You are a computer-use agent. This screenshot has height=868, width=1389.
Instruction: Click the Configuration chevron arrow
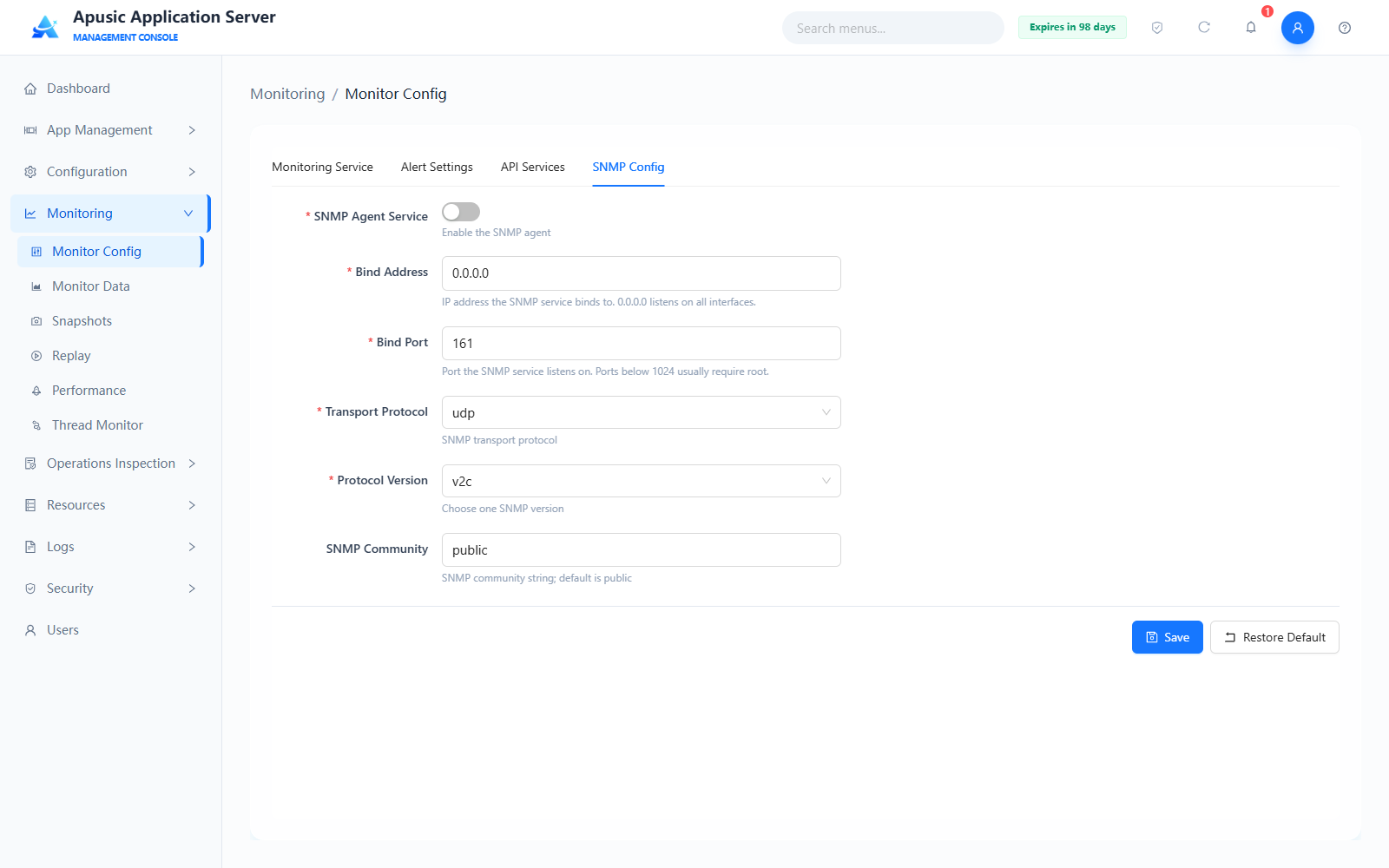(x=192, y=172)
